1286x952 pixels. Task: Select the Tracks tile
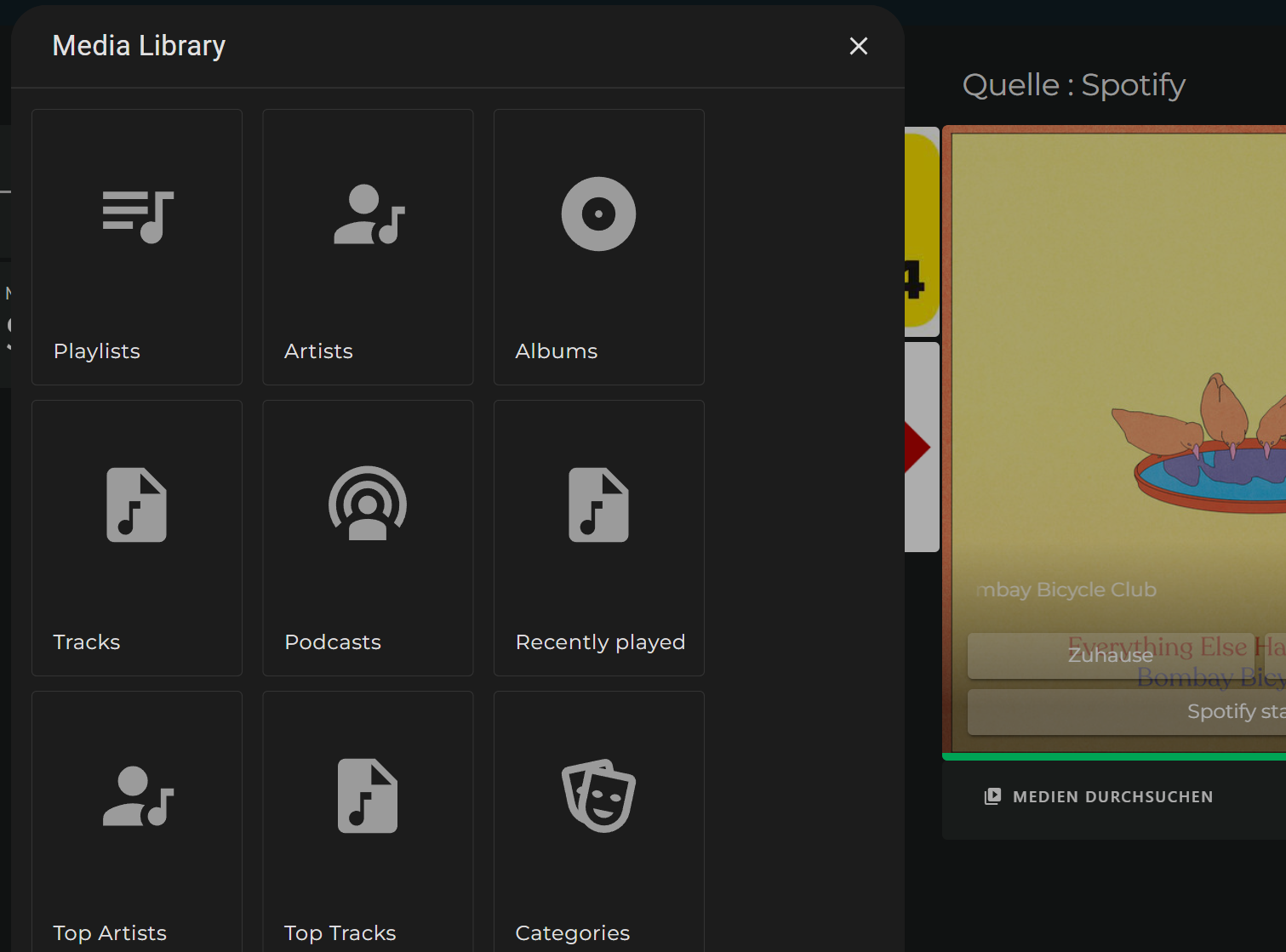coord(136,538)
